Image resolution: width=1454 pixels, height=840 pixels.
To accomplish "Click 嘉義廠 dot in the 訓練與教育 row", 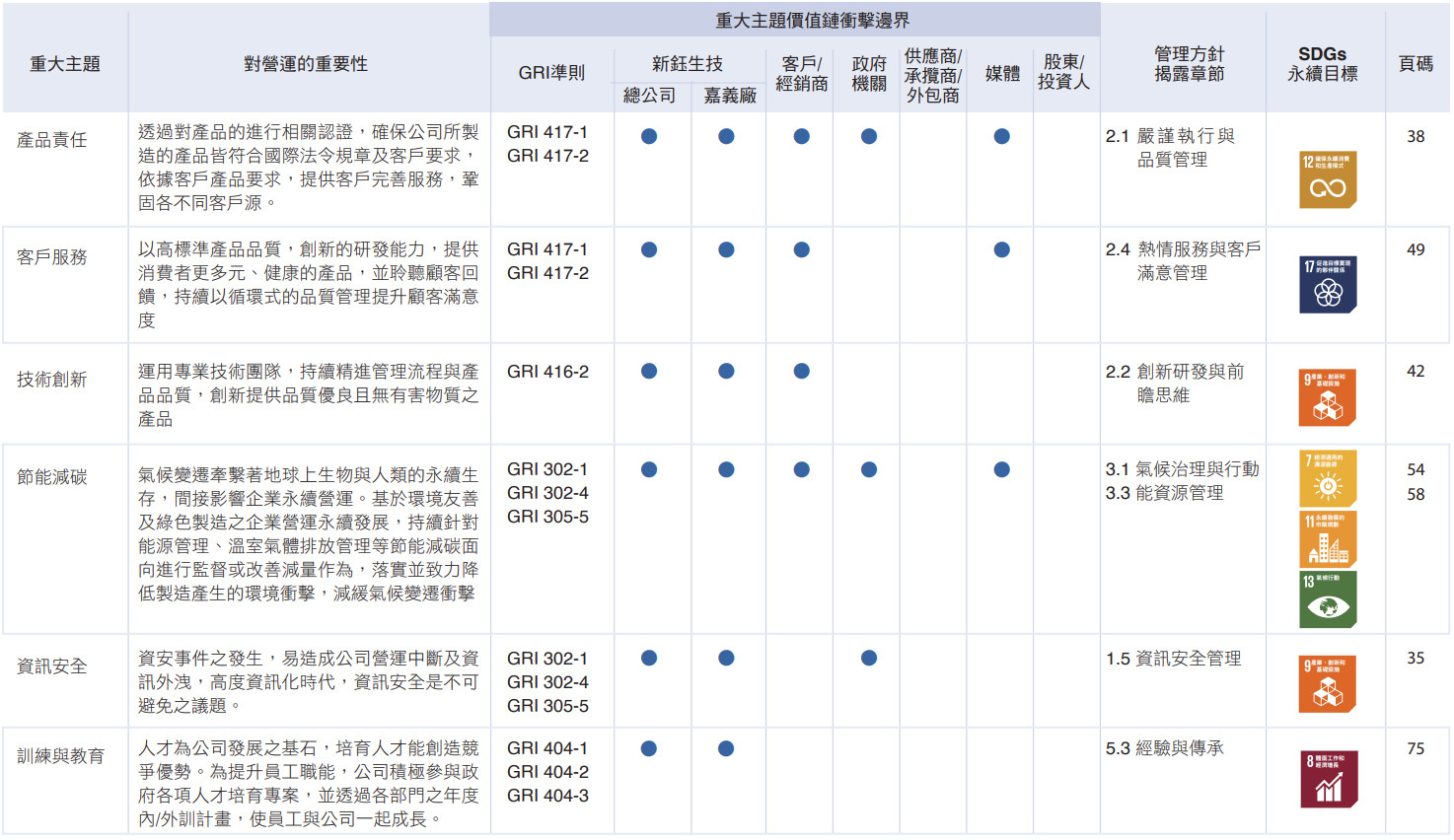I will point(726,748).
